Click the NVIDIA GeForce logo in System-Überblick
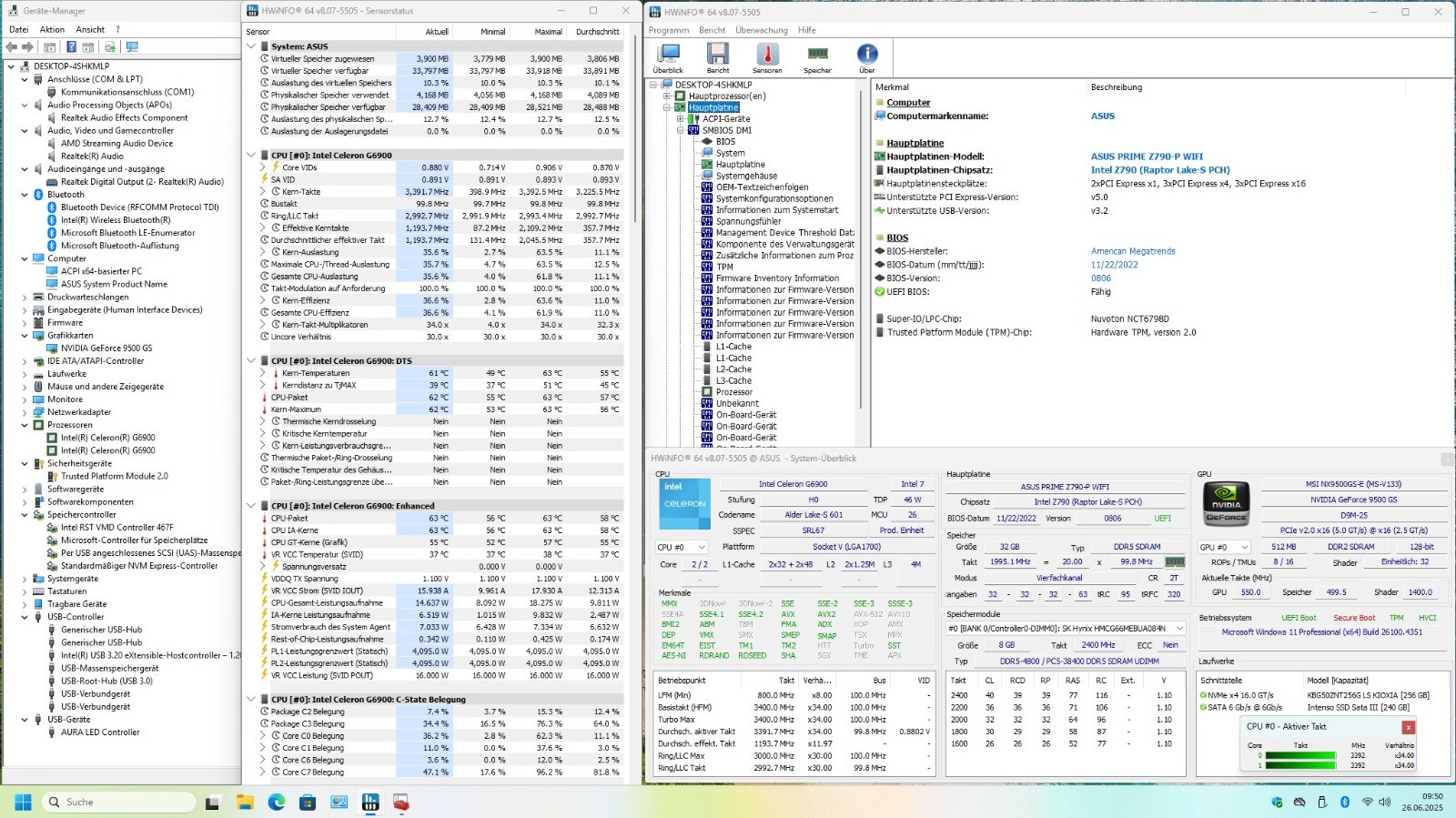The height and width of the screenshot is (818, 1456). coord(1226,504)
